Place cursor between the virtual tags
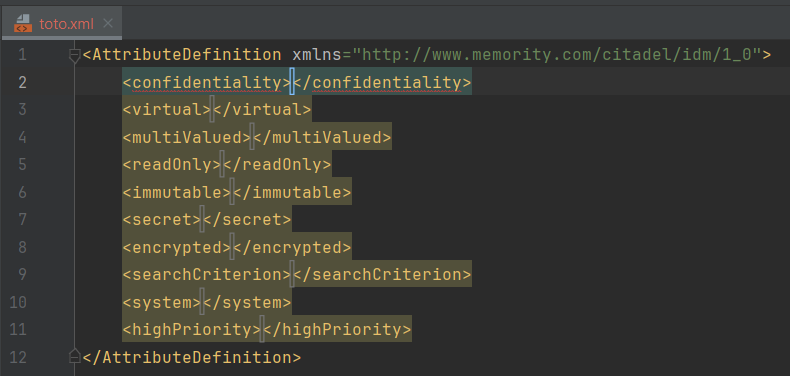Screen dimensions: 790x376 pos(212,109)
